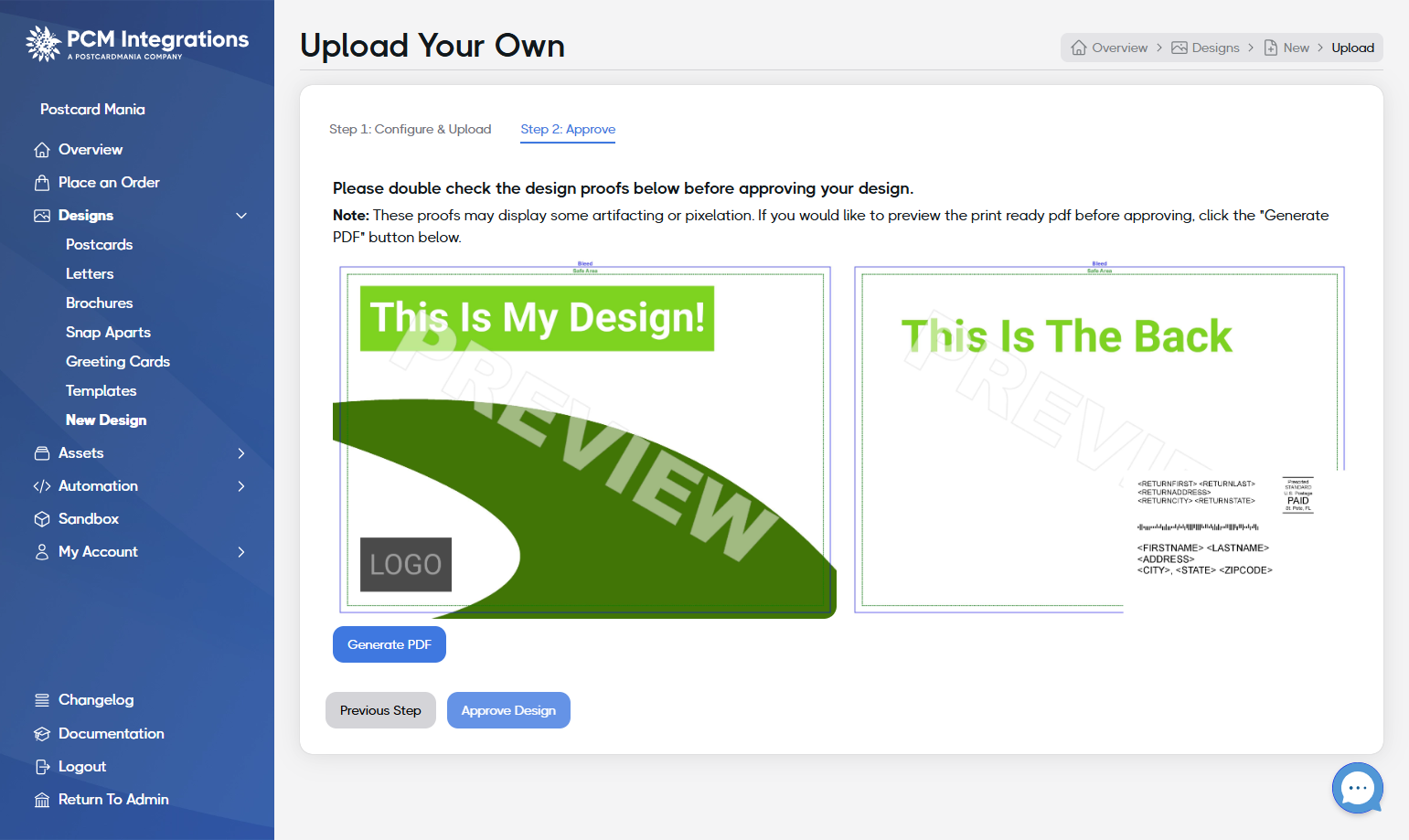The width and height of the screenshot is (1409, 840).
Task: Click the Documentation graduation cap icon
Action: pyautogui.click(x=42, y=734)
